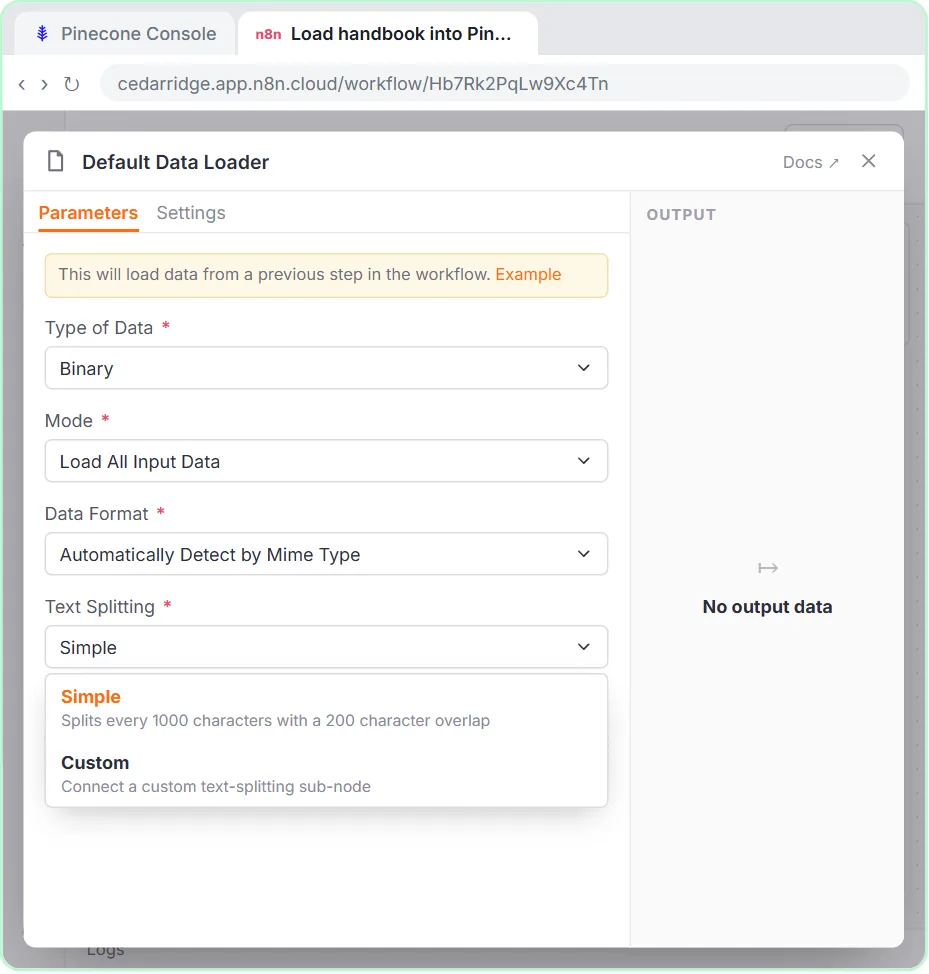Viewport: 929px width, 974px height.
Task: Choose the Simple splitting option
Action: coord(326,708)
